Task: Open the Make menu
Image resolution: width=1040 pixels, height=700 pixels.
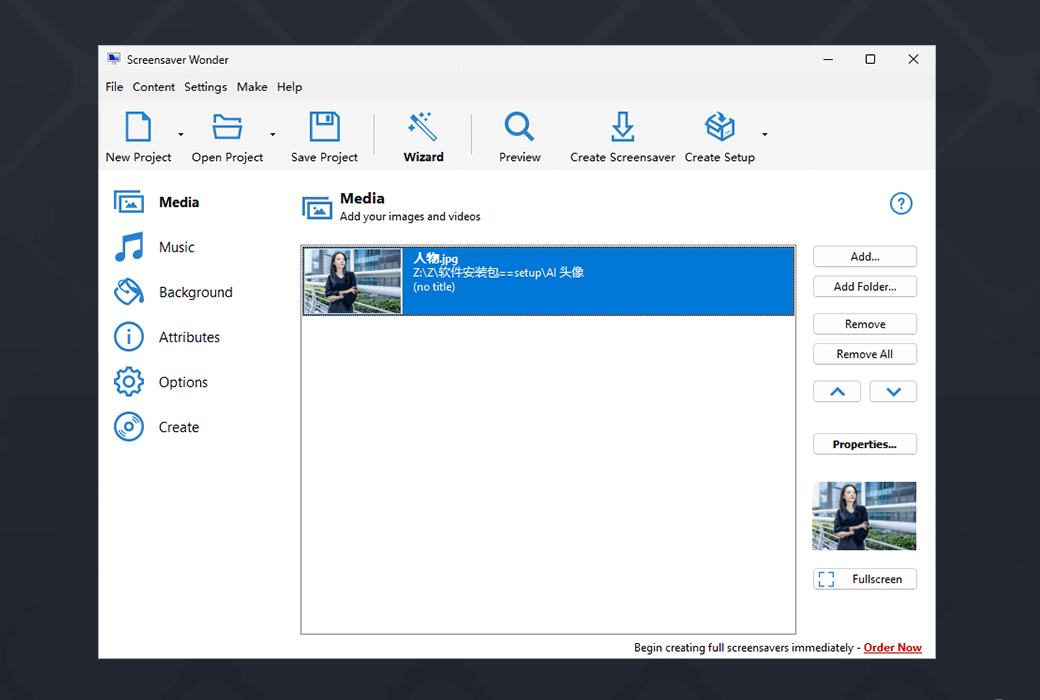Action: point(252,87)
